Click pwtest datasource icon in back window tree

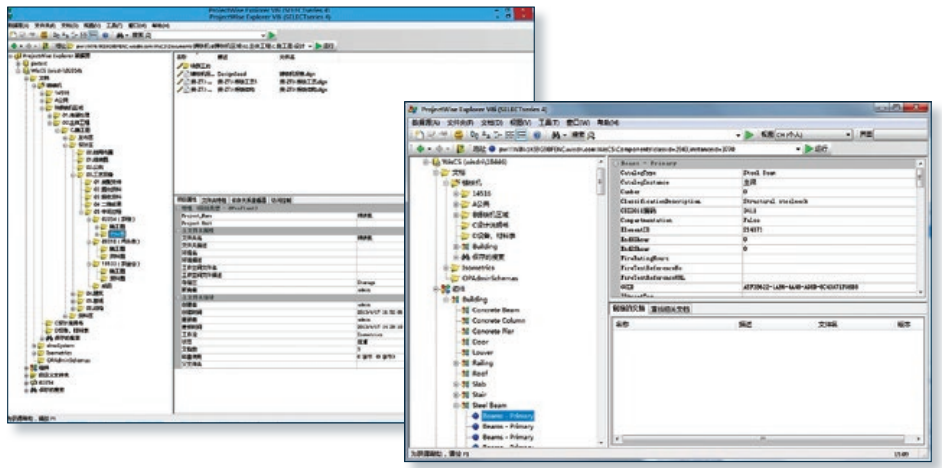point(25,62)
